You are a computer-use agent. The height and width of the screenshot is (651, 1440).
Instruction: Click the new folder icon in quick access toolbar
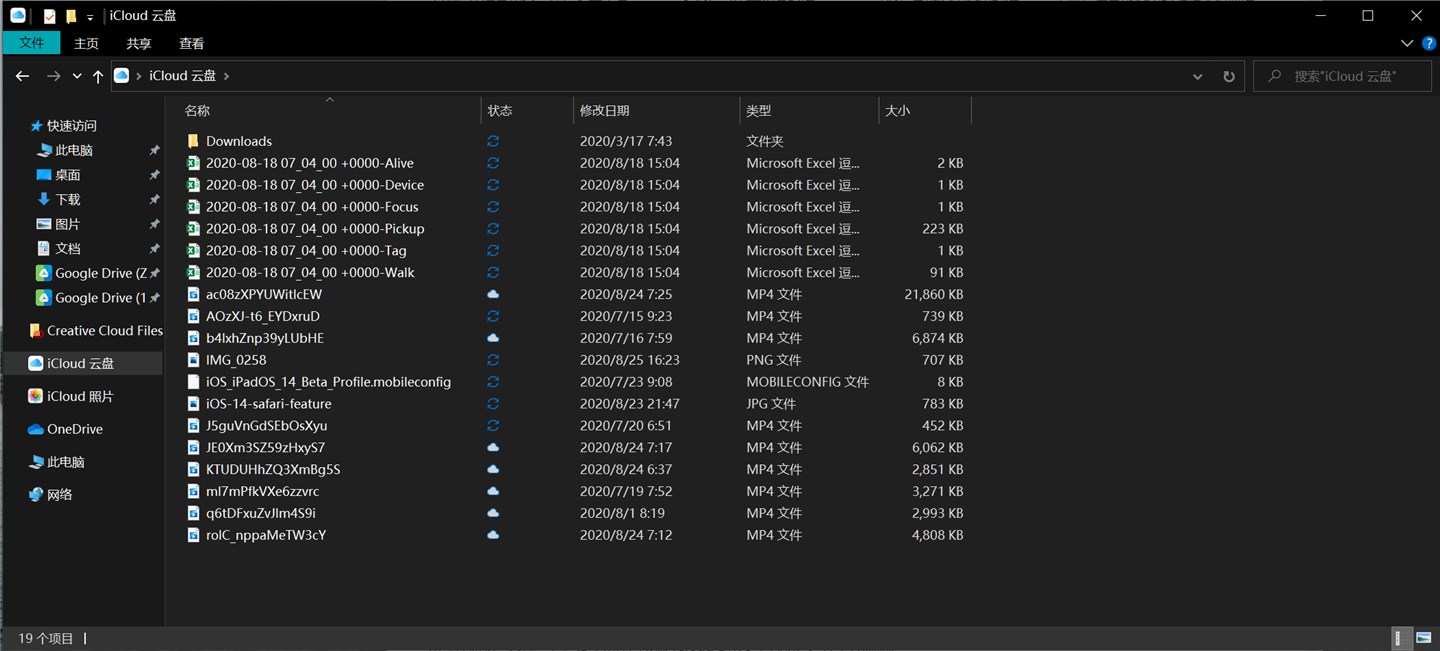71,16
